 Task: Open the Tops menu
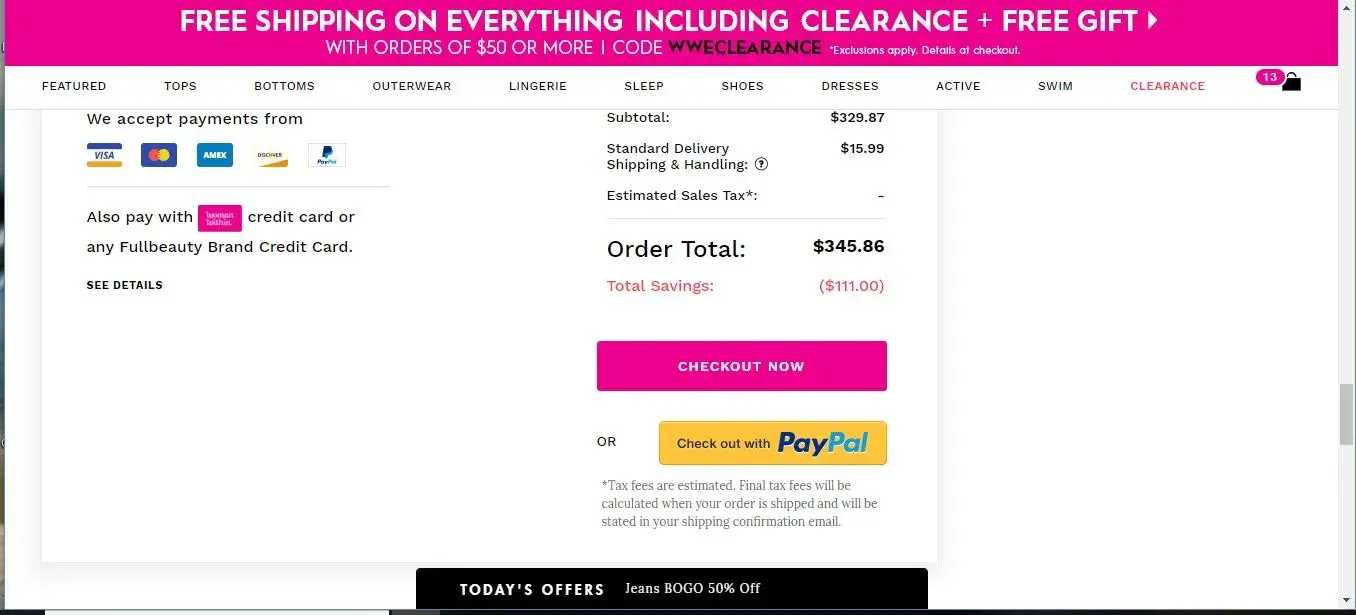(x=180, y=86)
